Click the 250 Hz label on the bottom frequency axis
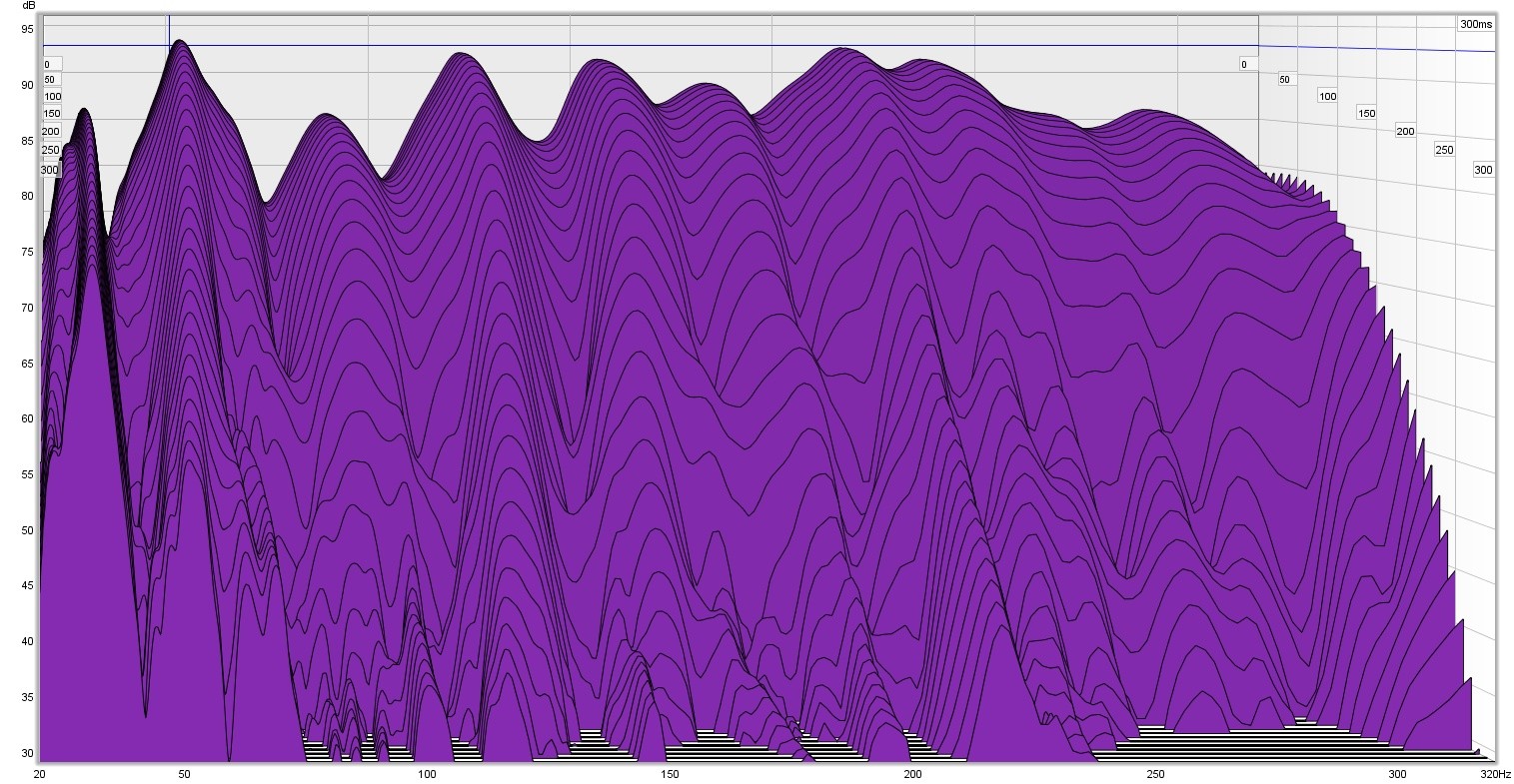Image resolution: width=1514 pixels, height=784 pixels. [1155, 774]
